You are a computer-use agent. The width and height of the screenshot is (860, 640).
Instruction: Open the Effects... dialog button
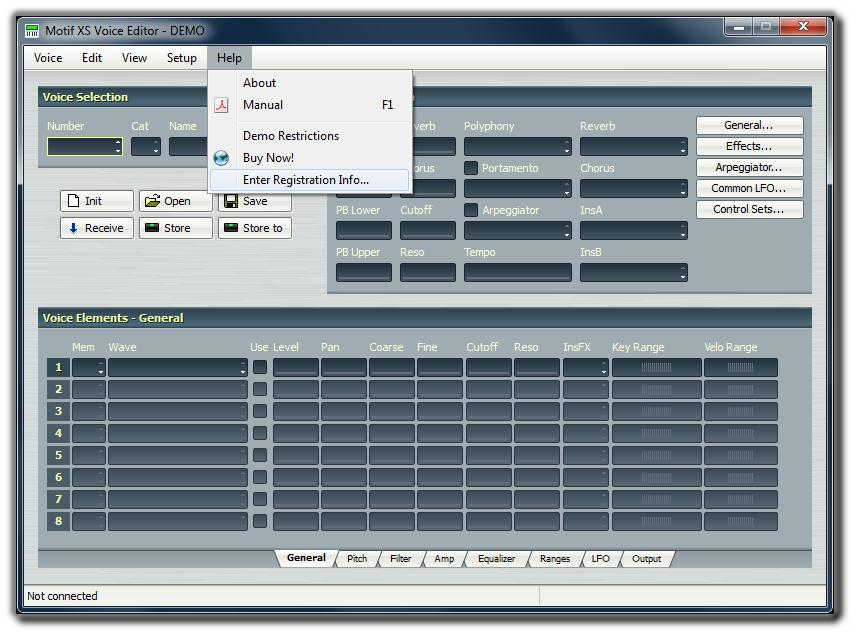click(x=750, y=146)
